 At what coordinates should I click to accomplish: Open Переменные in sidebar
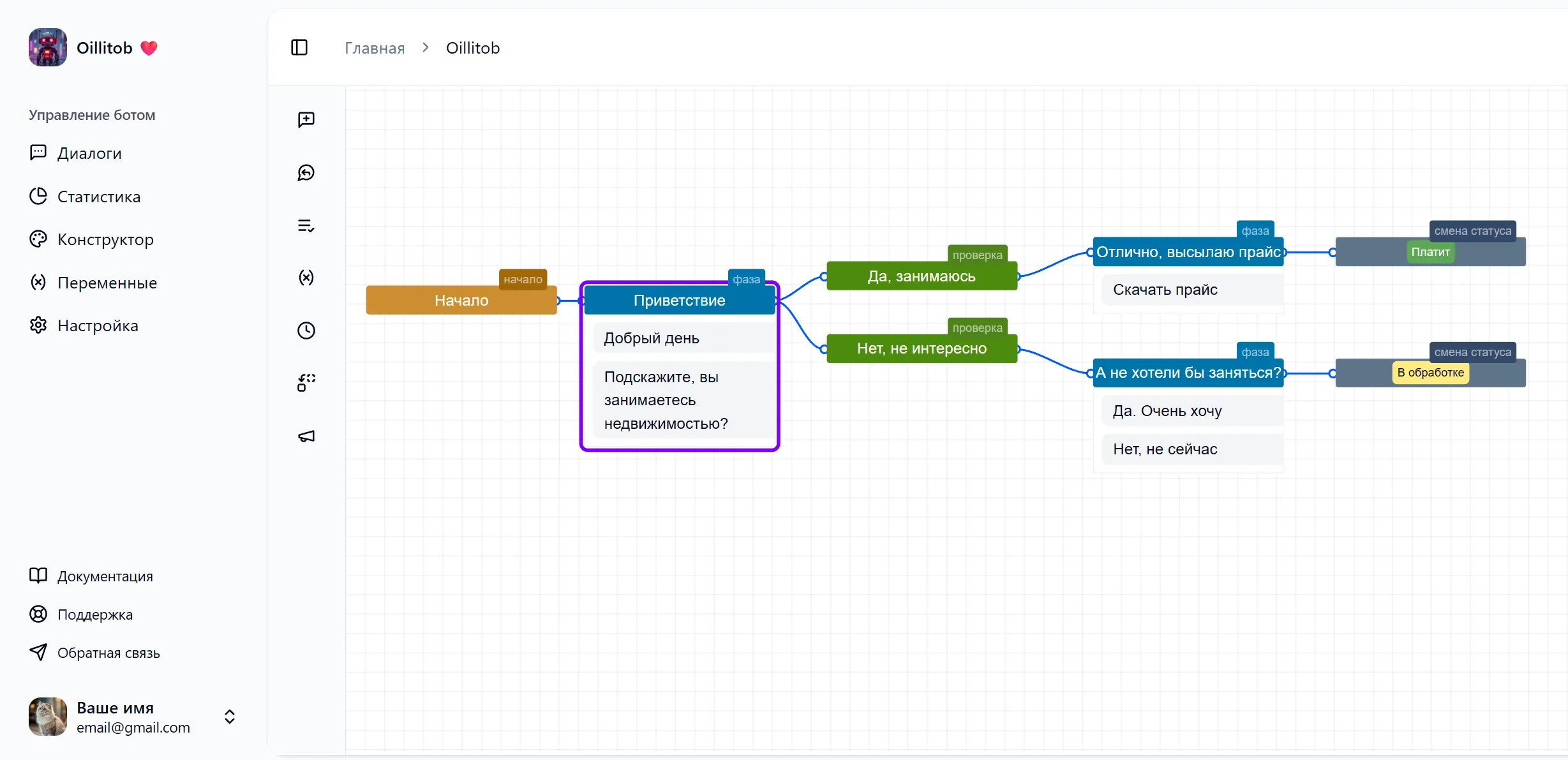pos(107,283)
